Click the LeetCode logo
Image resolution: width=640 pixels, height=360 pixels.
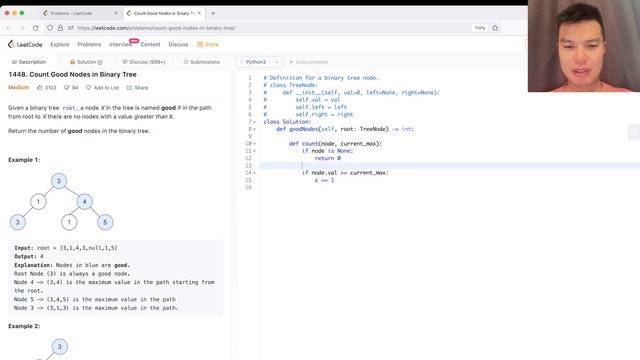pyautogui.click(x=25, y=44)
